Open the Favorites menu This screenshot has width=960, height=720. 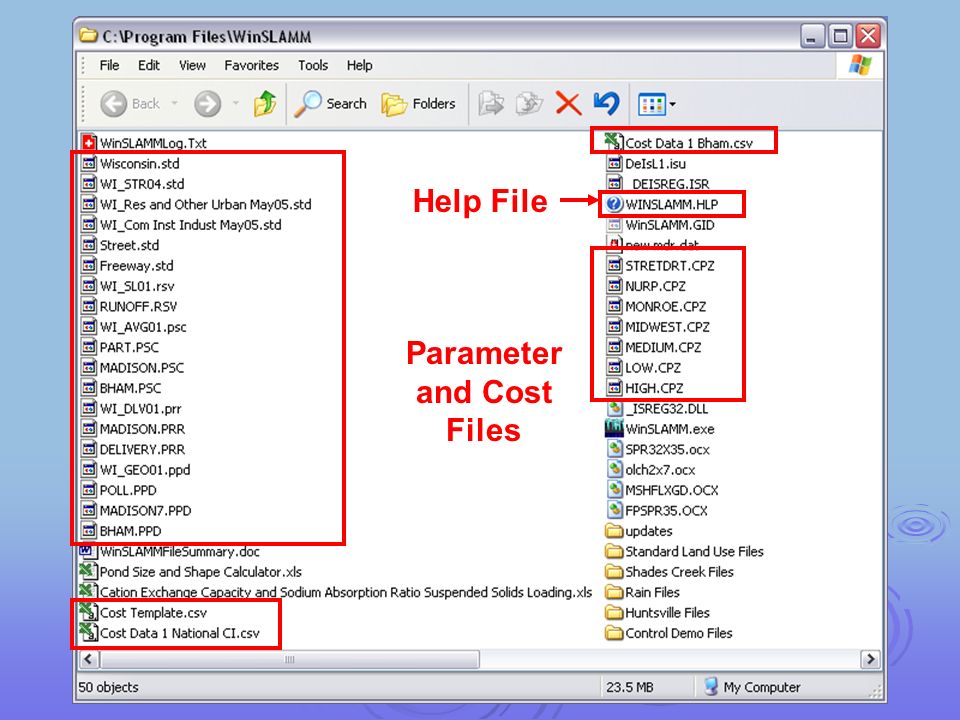click(252, 66)
